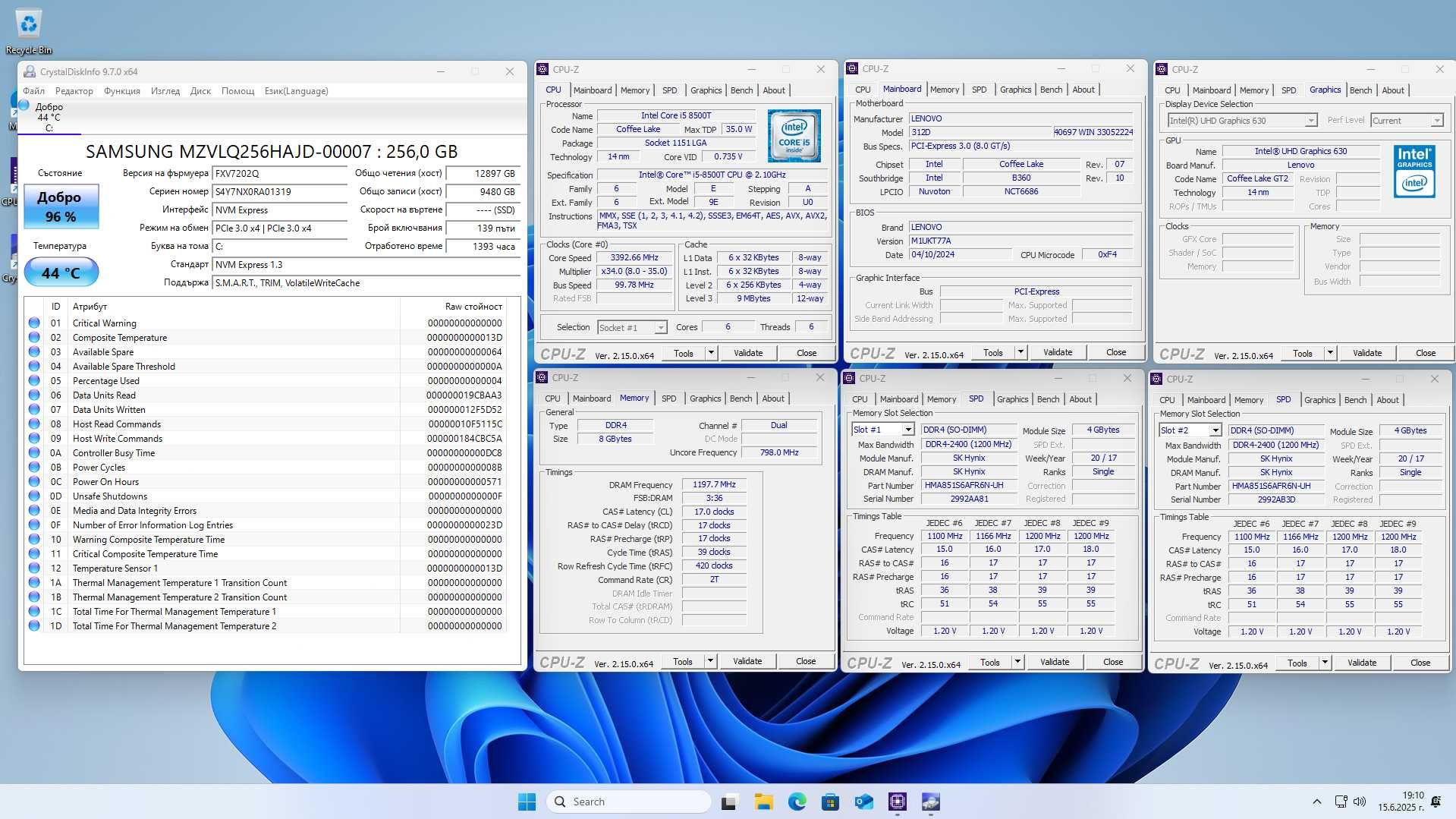
Task: Click the Intel Graphics logo in the CPU-Z Graphics window
Action: point(1414,172)
